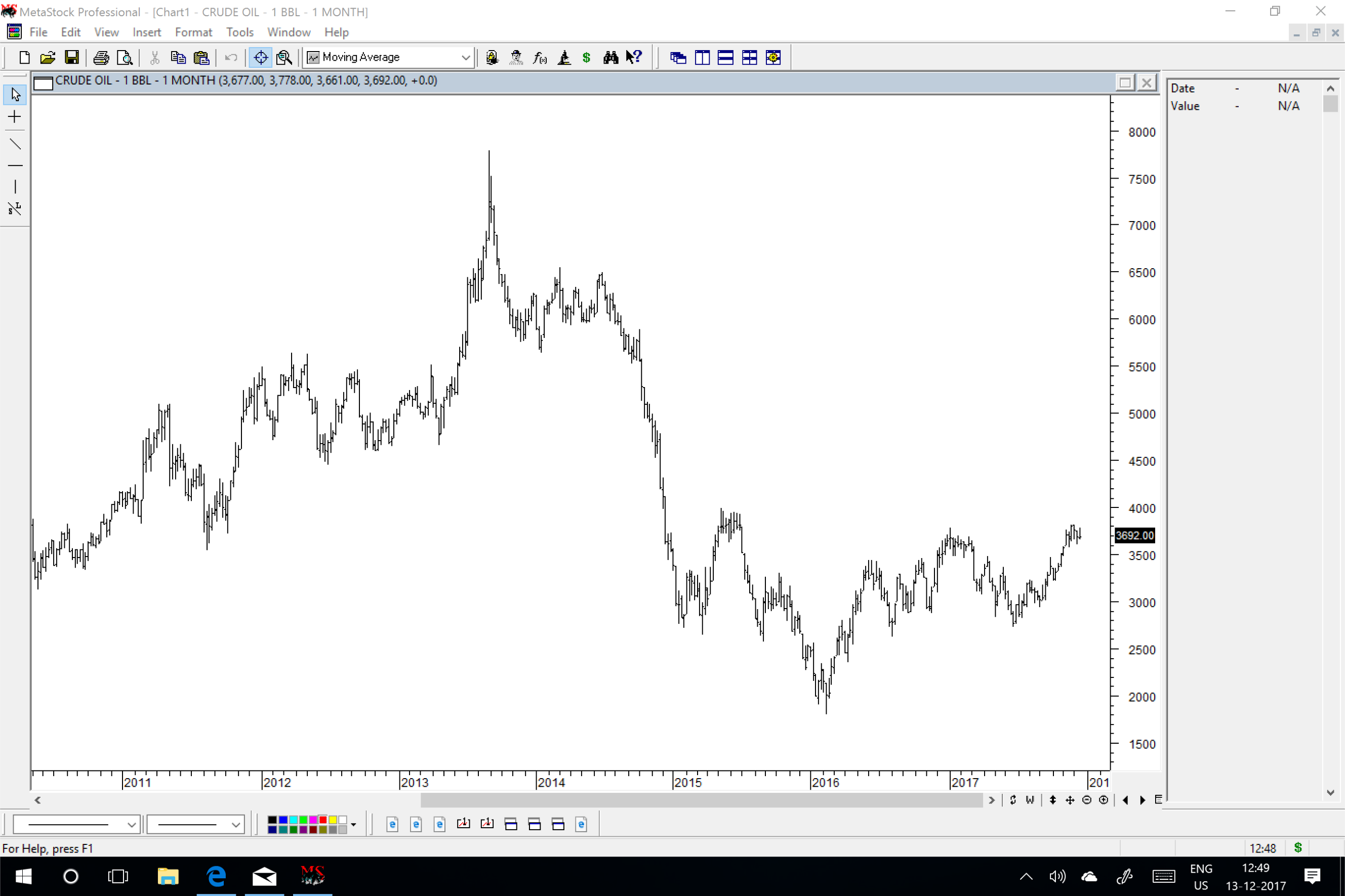Click the tile windows horizontally icon
1345x896 pixels.
point(725,57)
